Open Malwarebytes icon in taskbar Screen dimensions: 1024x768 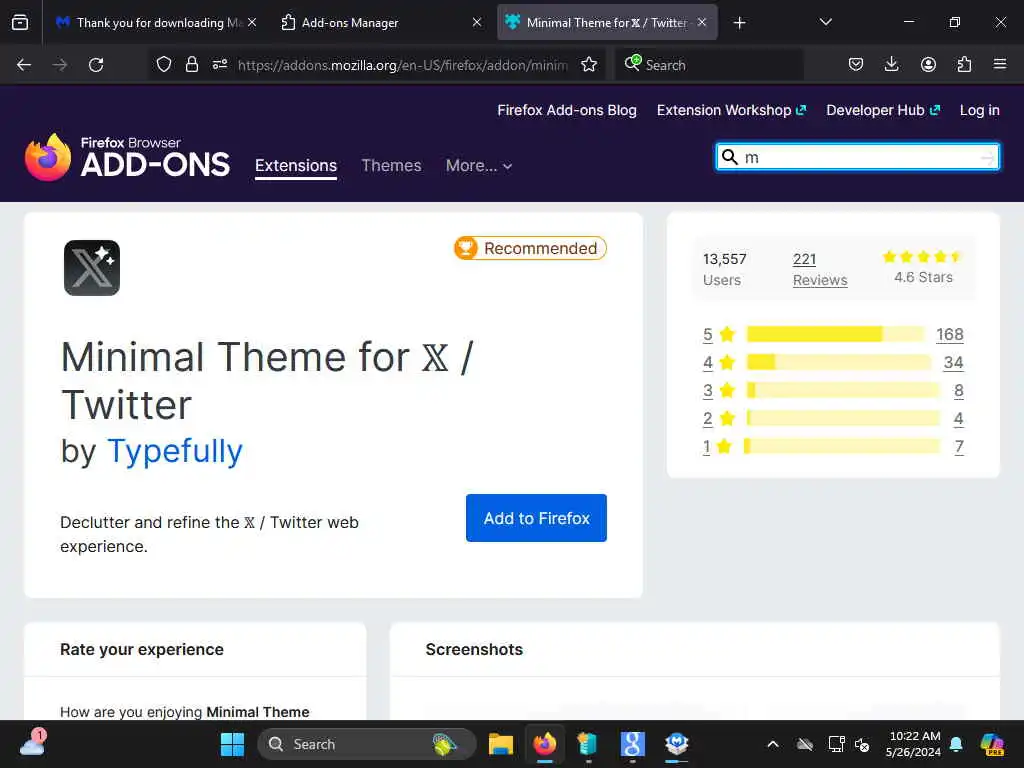click(x=677, y=744)
